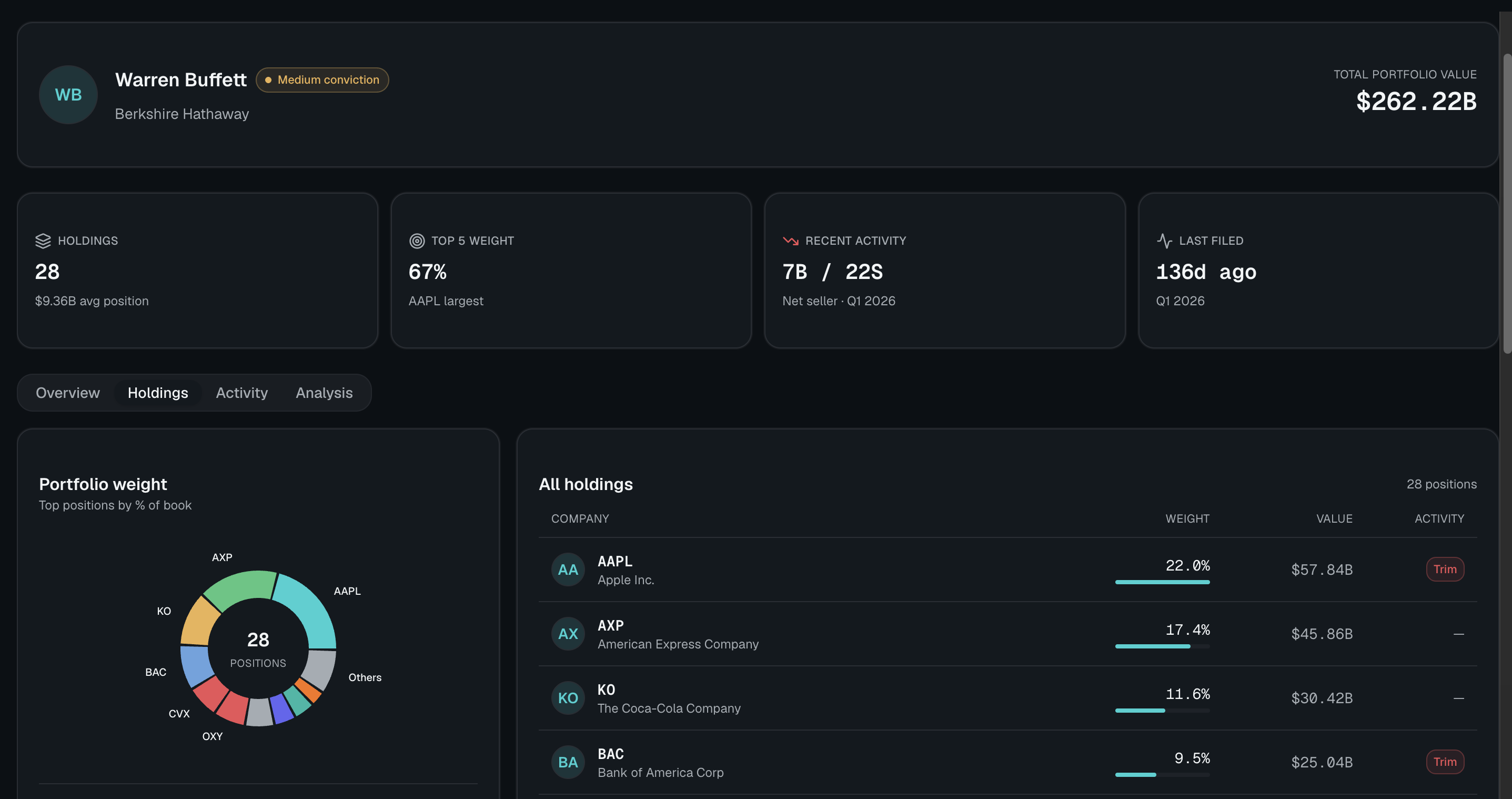Click the Top 5 Weight target icon
Image resolution: width=1512 pixels, height=799 pixels.
(x=417, y=241)
